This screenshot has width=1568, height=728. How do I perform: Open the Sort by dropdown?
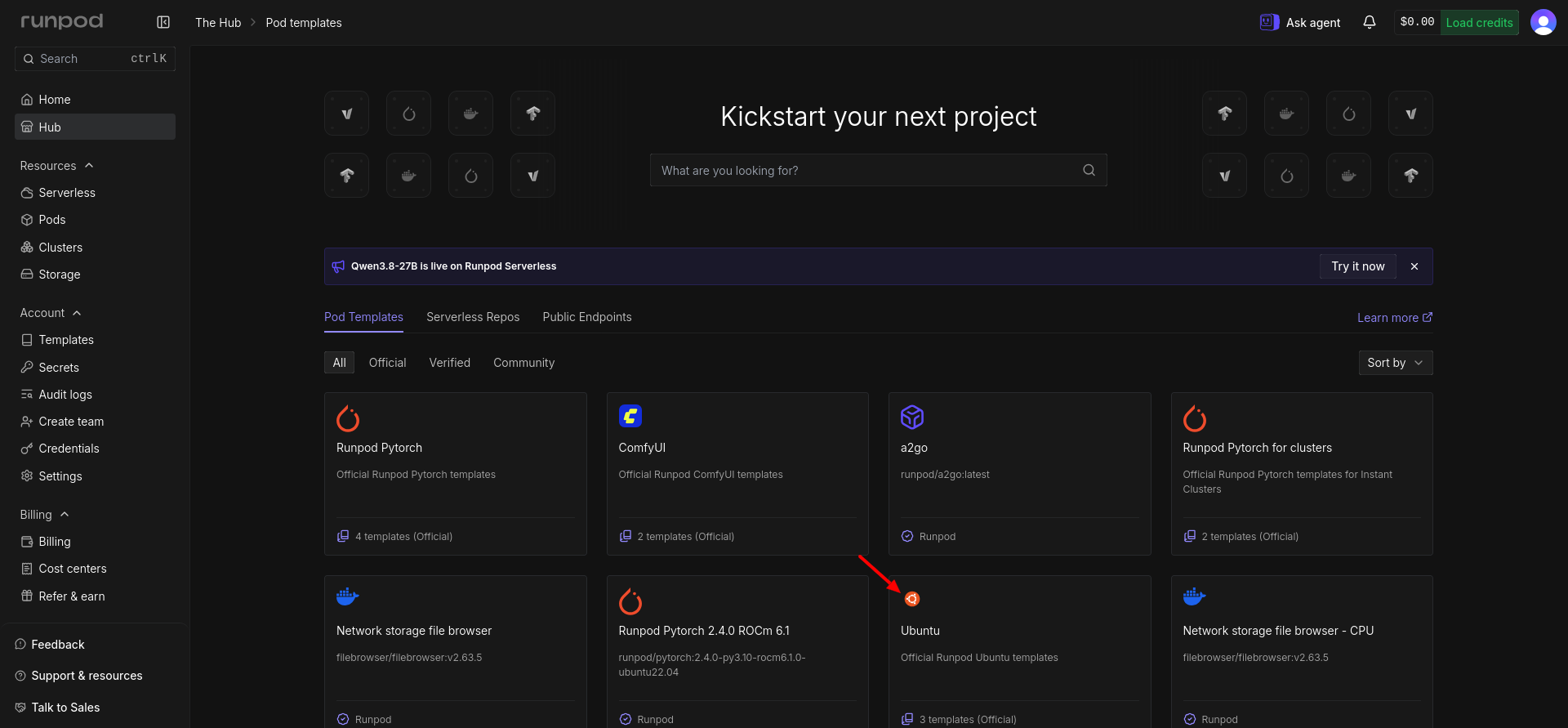1396,363
